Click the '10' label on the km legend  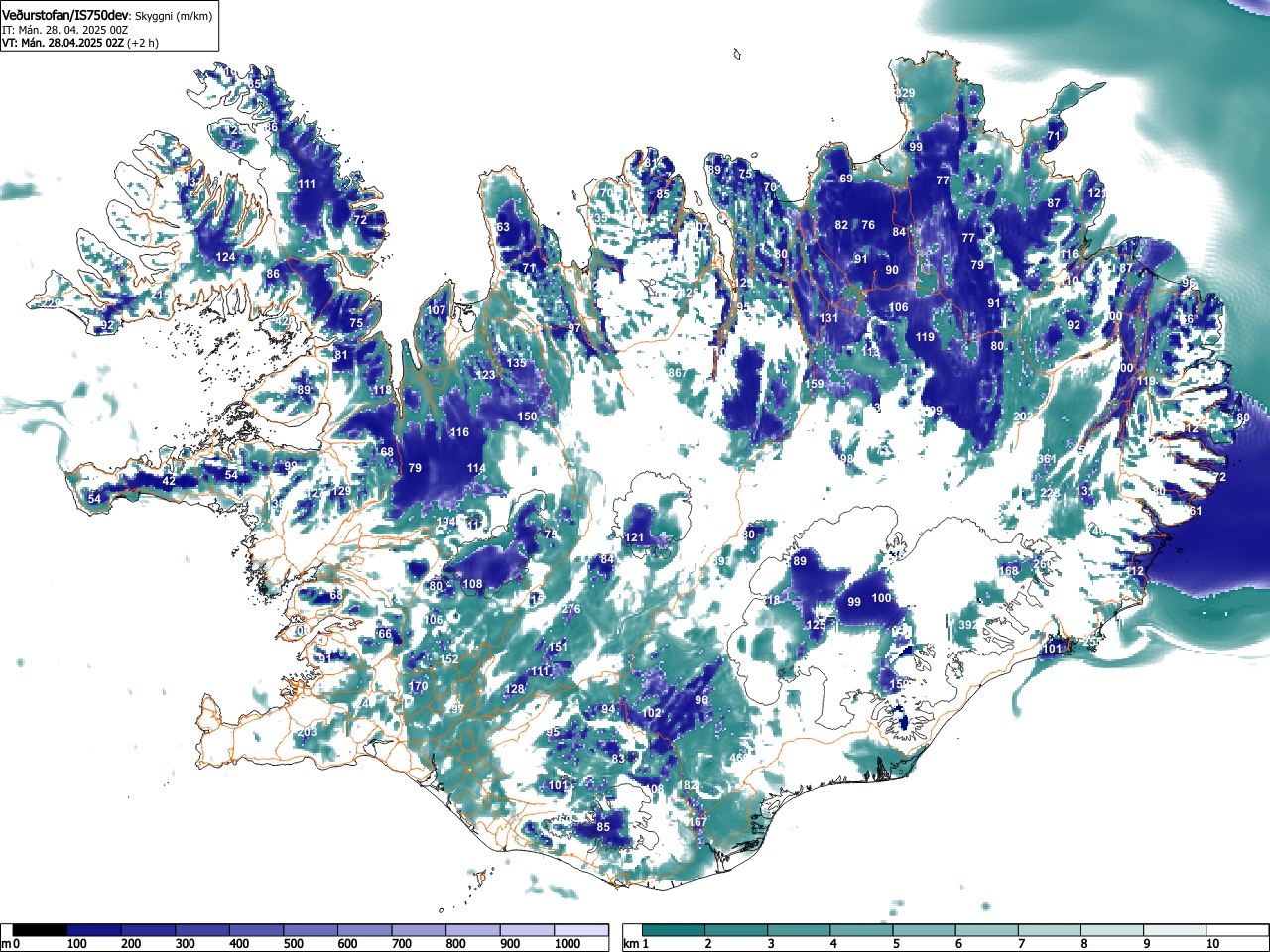(x=1212, y=944)
